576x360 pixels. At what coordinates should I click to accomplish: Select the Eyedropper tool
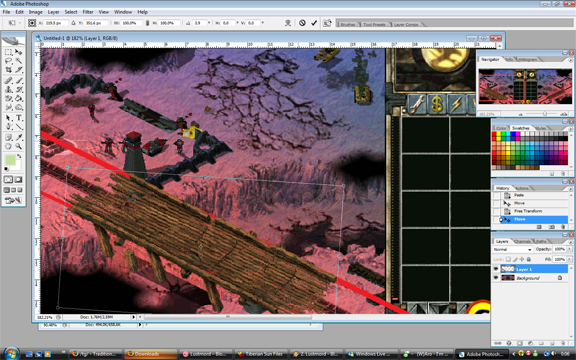coord(19,137)
